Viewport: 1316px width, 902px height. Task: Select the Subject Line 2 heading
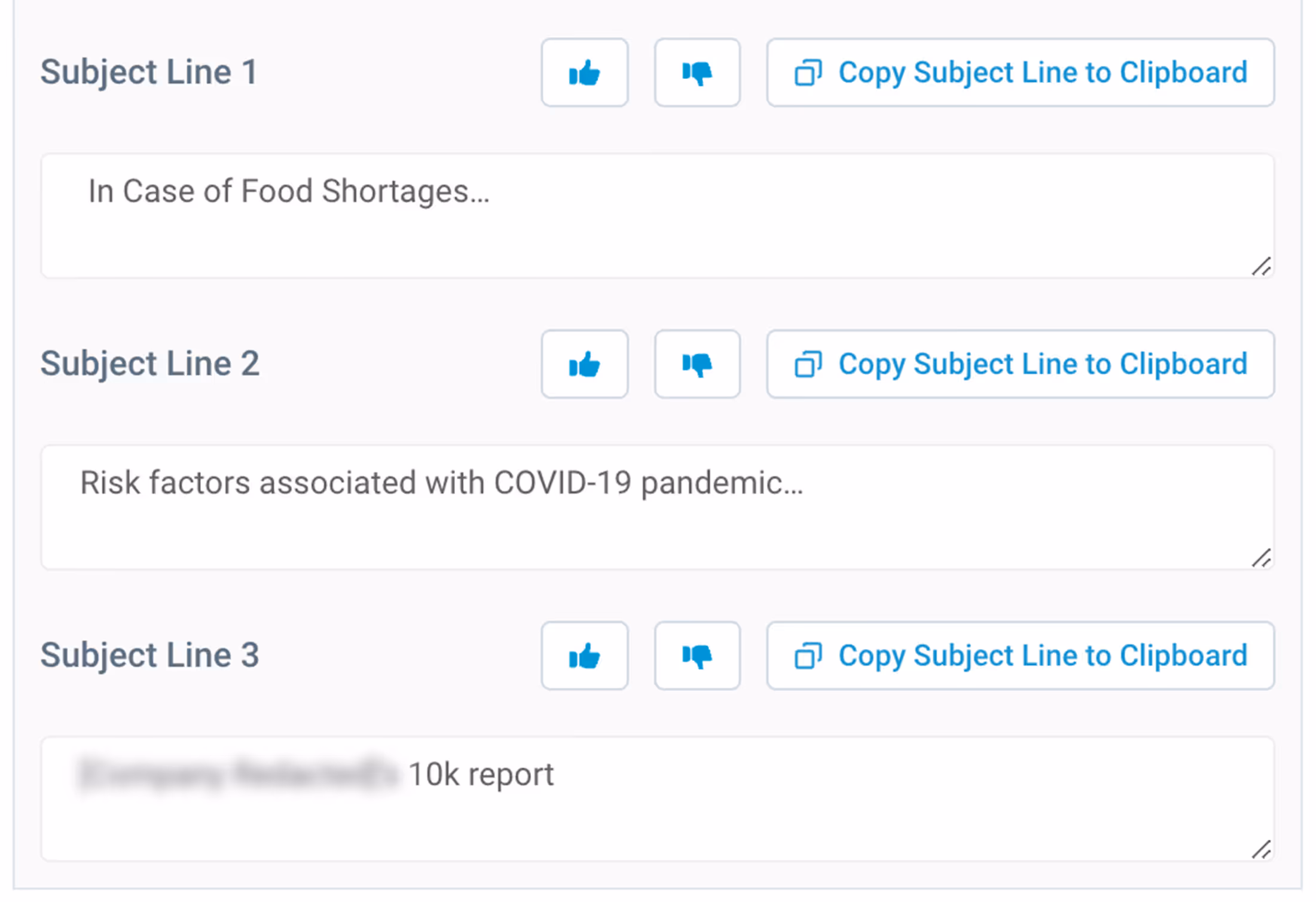point(149,364)
